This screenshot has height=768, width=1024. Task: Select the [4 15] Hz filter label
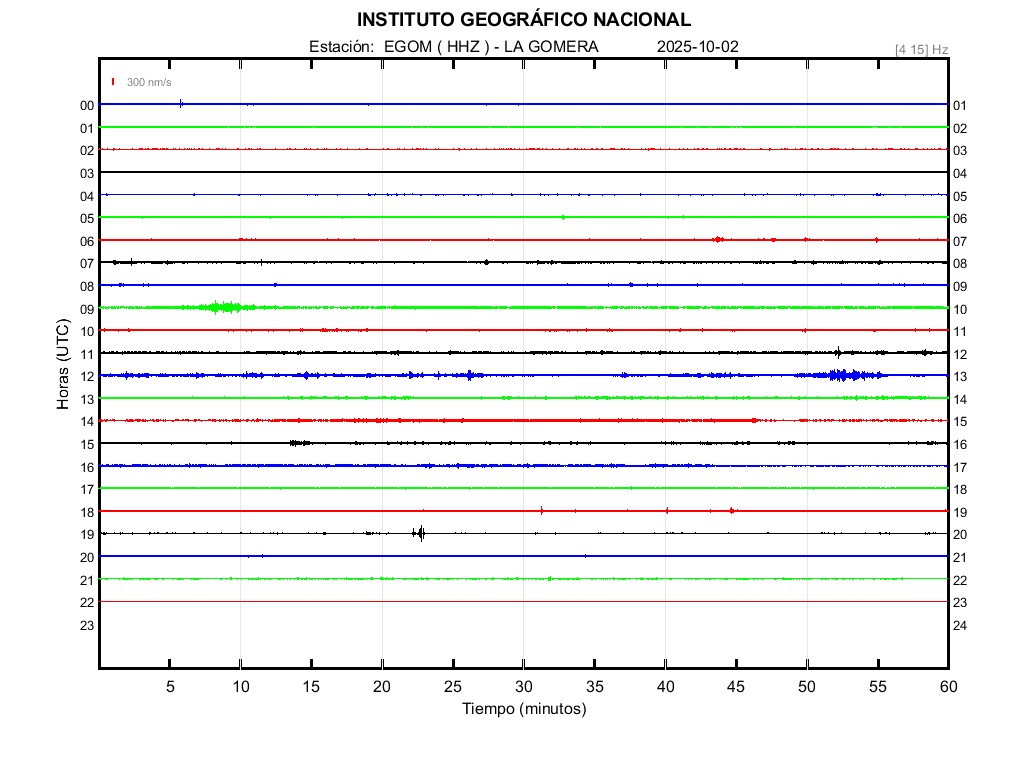921,49
